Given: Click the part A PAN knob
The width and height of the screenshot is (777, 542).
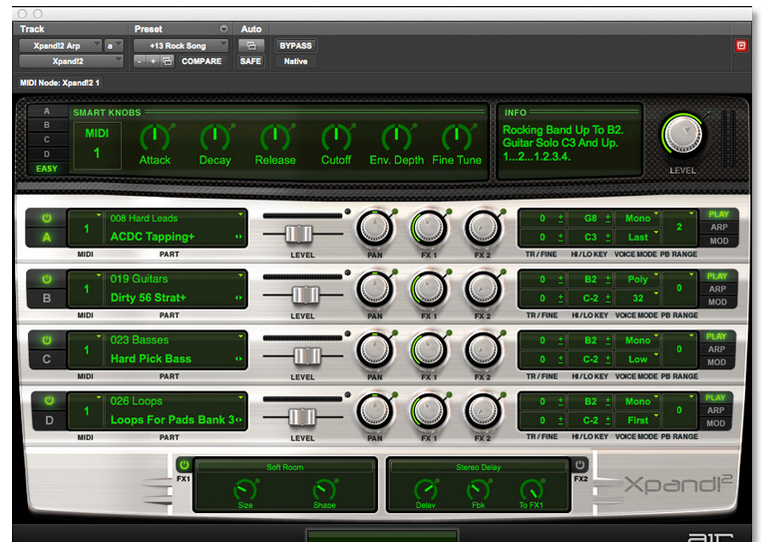Looking at the screenshot, I should [375, 228].
